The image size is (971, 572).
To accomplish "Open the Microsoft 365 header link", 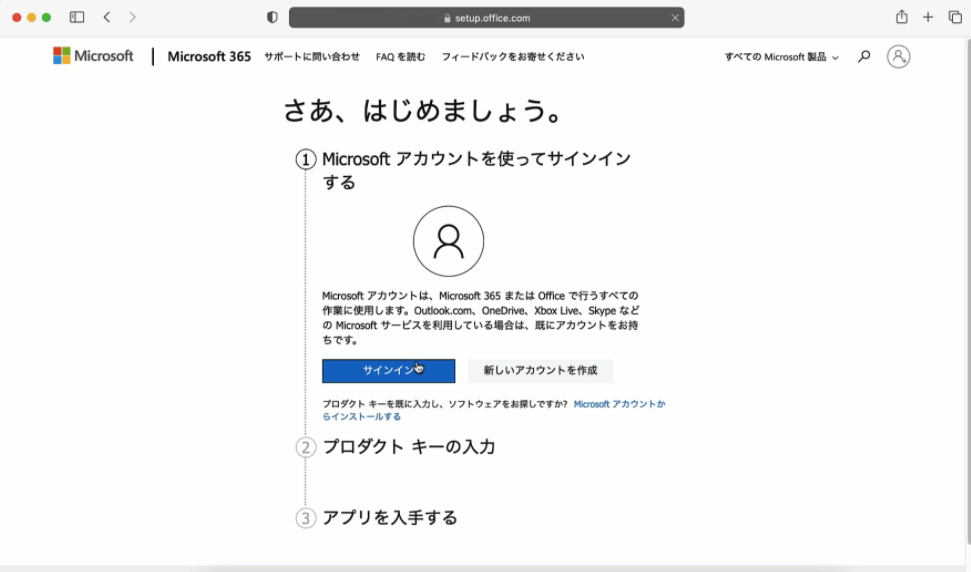I will pos(209,56).
